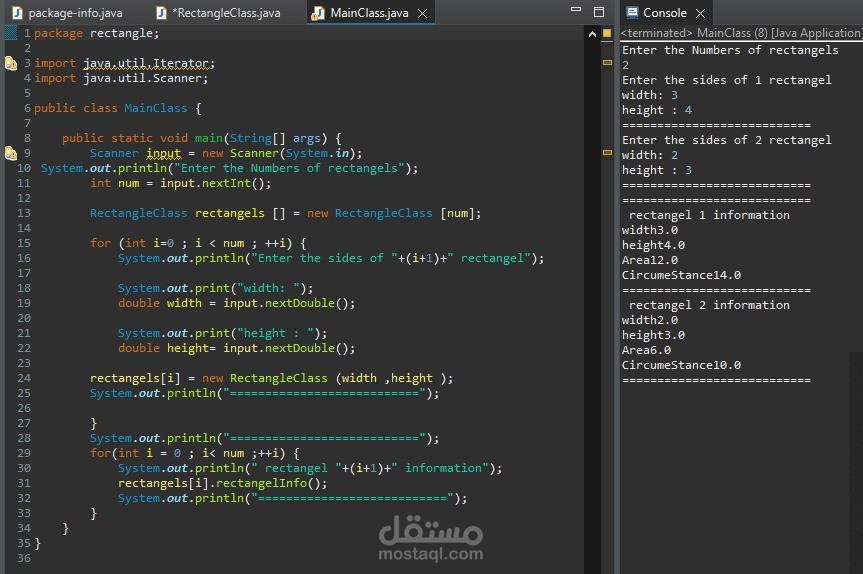Click console line 'Enter the Numbers of rectangels'
863x574 pixels.
[730, 50]
